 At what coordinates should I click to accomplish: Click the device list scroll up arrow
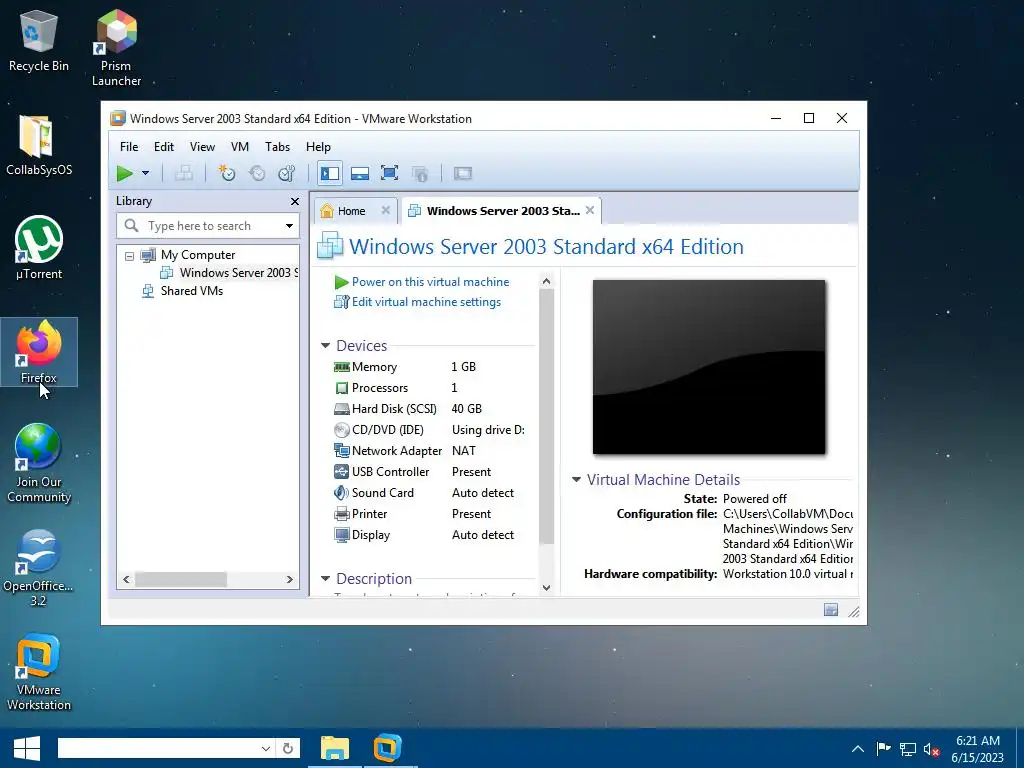pyautogui.click(x=547, y=281)
